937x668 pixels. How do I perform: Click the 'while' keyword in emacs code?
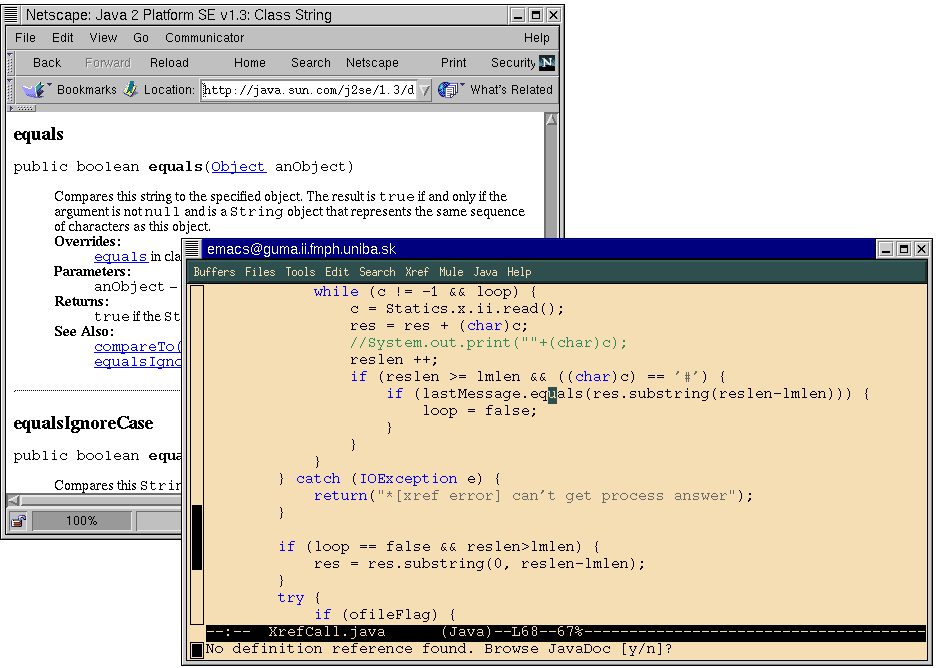pyautogui.click(x=336, y=292)
